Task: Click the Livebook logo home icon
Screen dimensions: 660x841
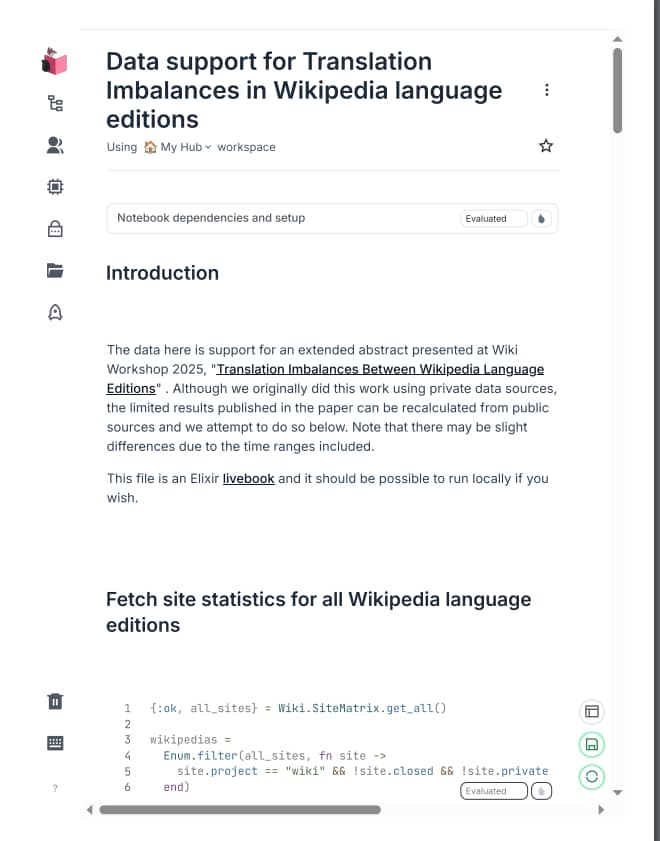Action: coord(54,61)
